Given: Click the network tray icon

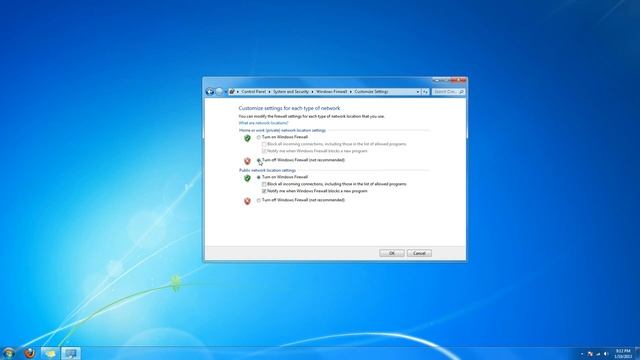Looking at the screenshot, I should click(x=598, y=354).
